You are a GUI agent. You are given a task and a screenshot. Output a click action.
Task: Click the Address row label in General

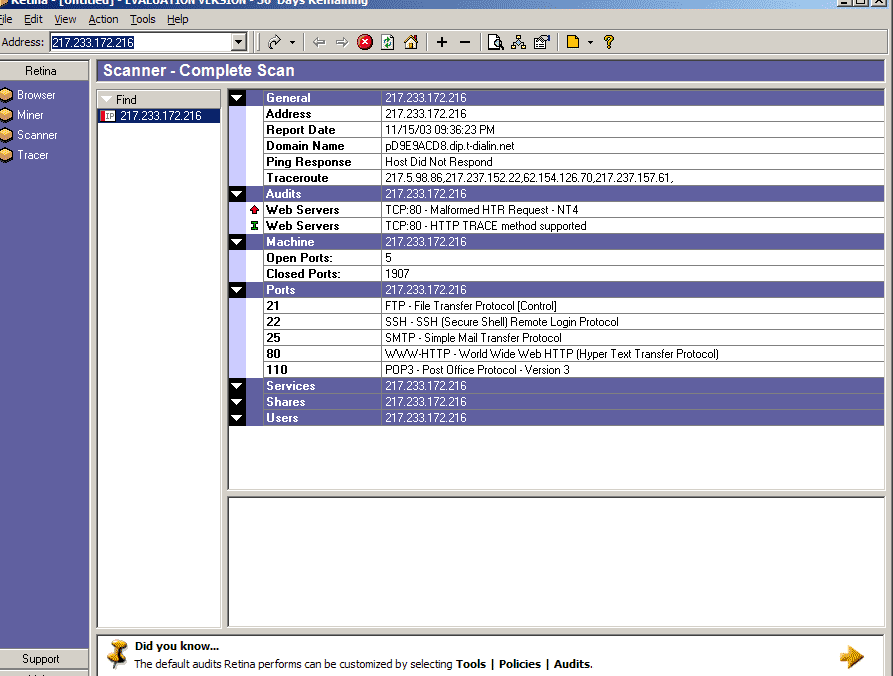289,114
